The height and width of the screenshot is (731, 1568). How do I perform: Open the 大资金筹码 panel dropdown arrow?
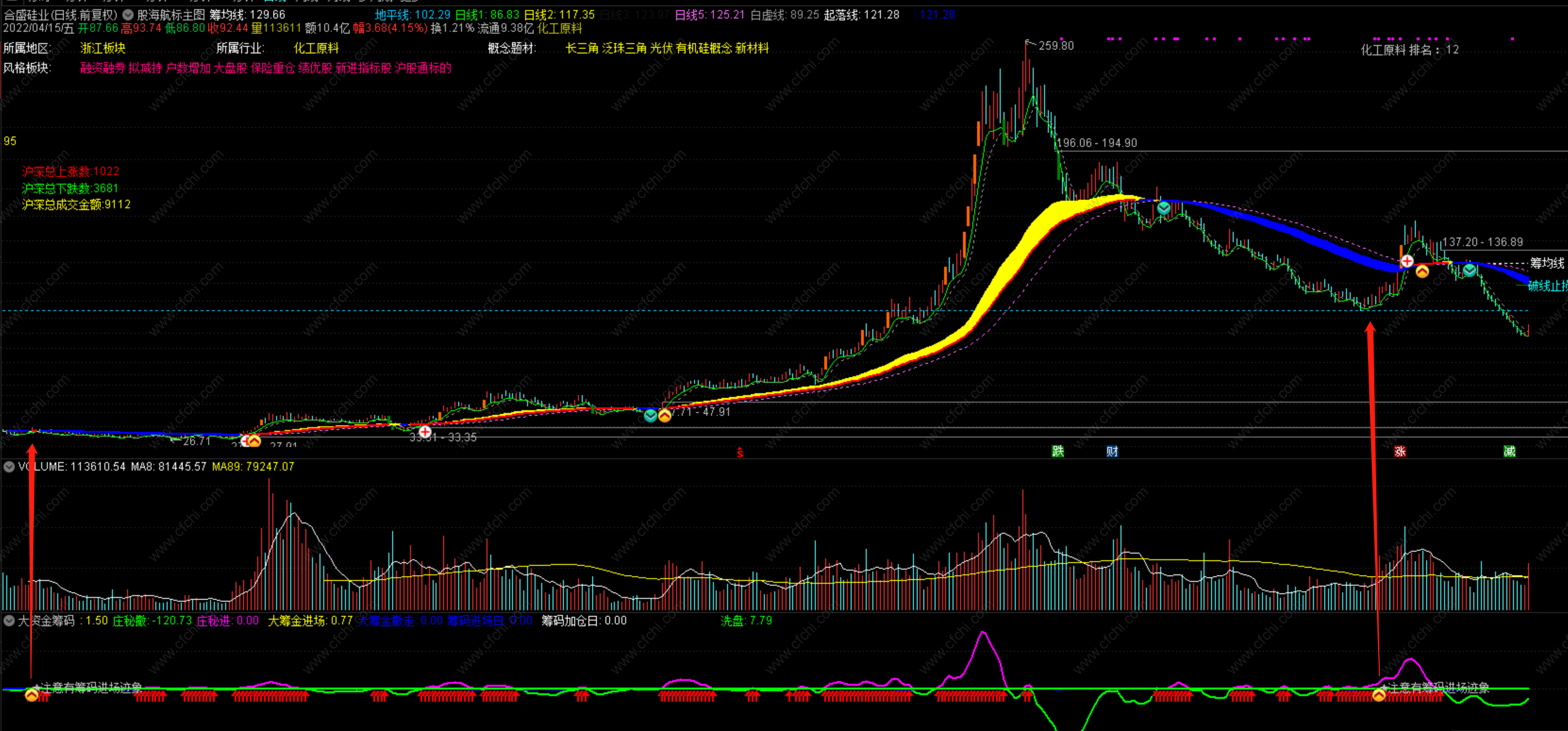coord(9,621)
